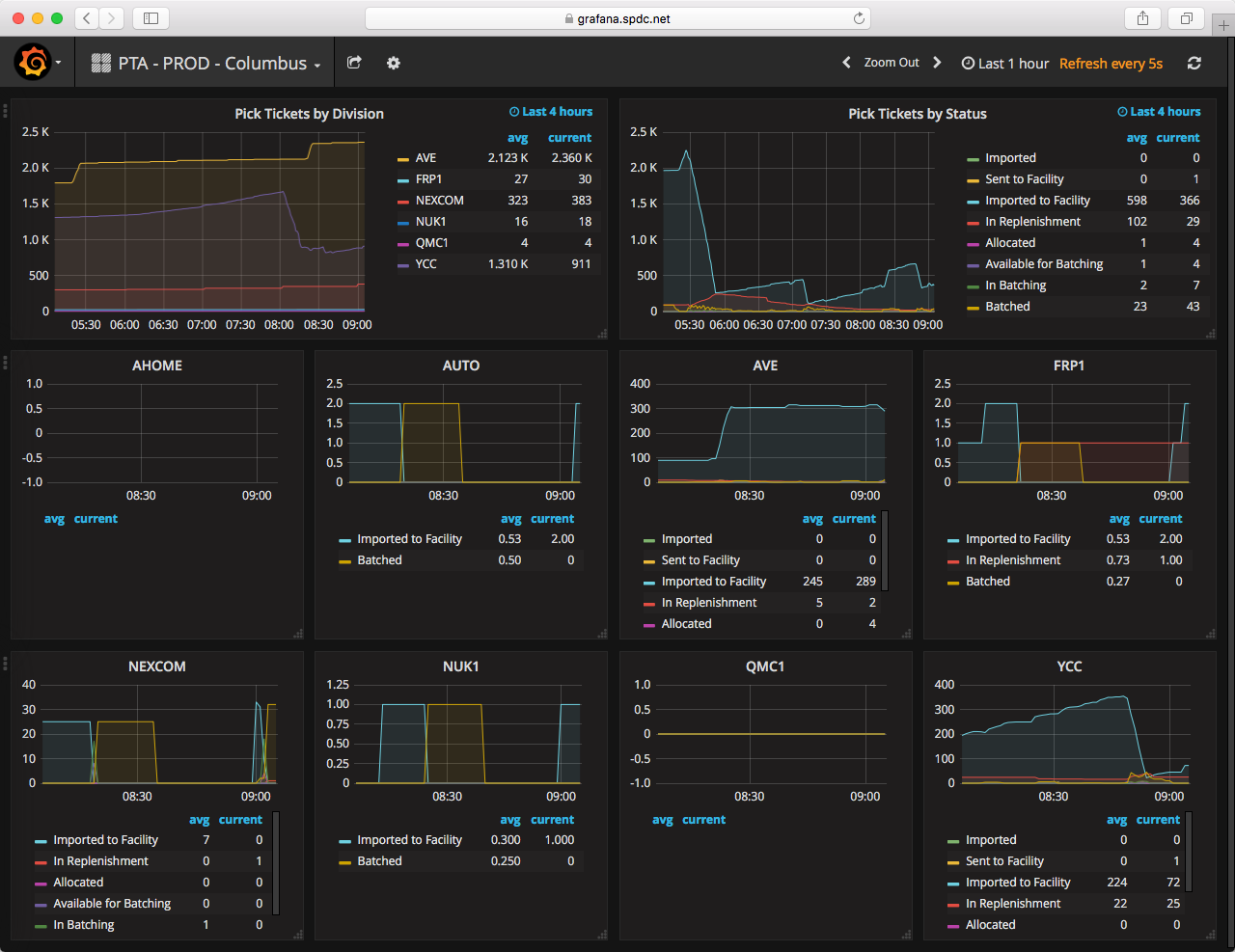Shift time range forward with right chevron
Viewport: 1235px width, 952px height.
pos(937,63)
